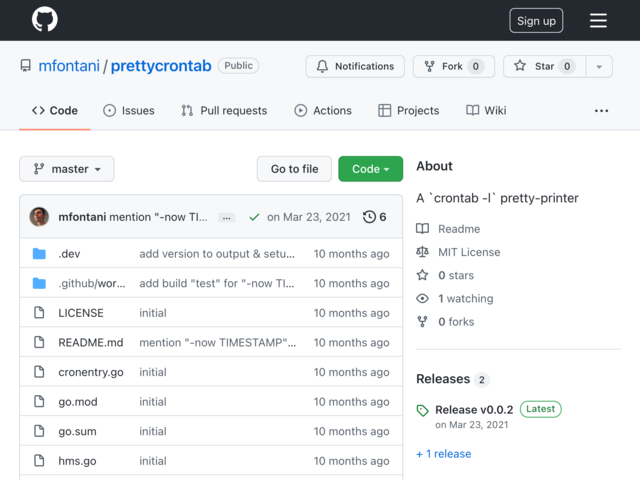Open the Projects tab
The width and height of the screenshot is (640, 480).
pos(409,111)
